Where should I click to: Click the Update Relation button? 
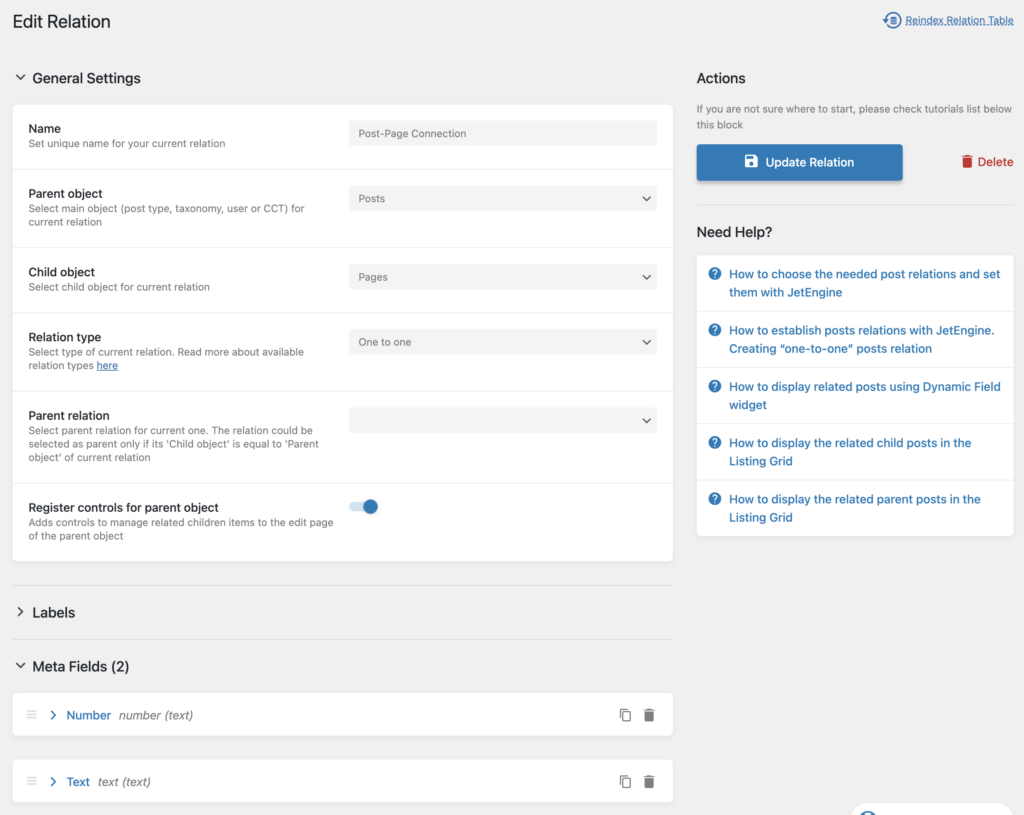[799, 161]
